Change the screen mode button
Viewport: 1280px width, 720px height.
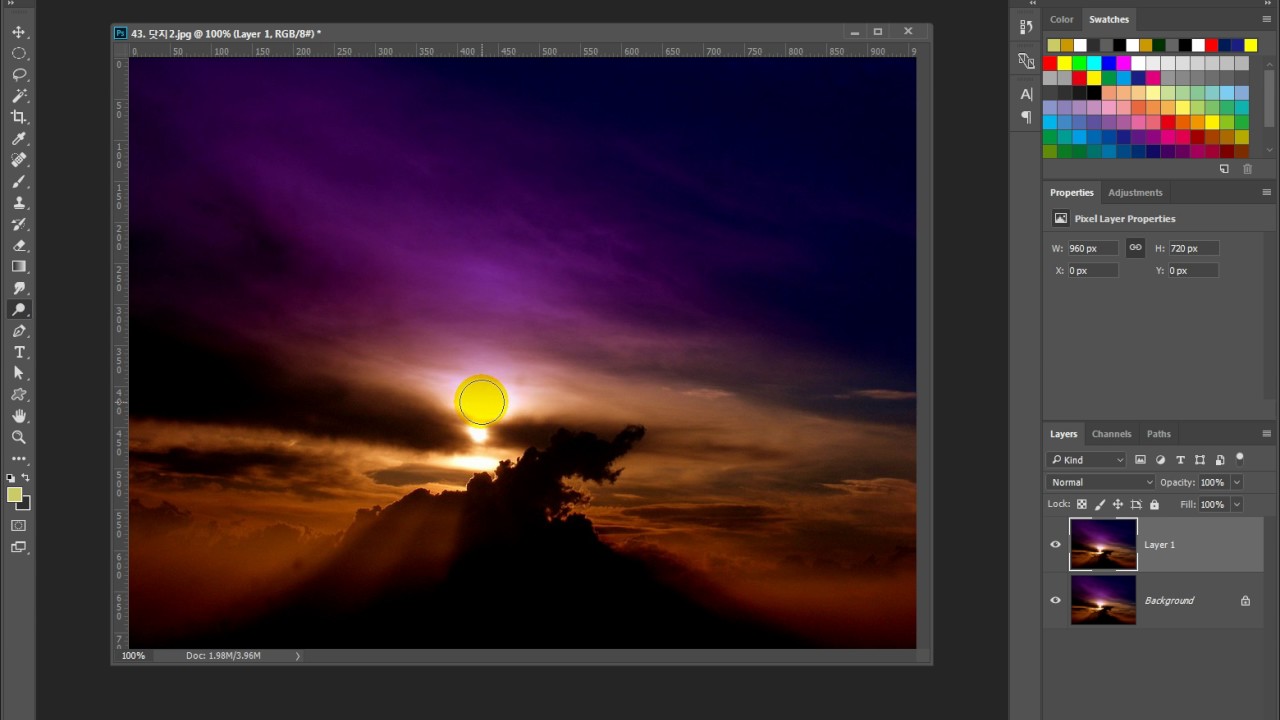coord(19,547)
